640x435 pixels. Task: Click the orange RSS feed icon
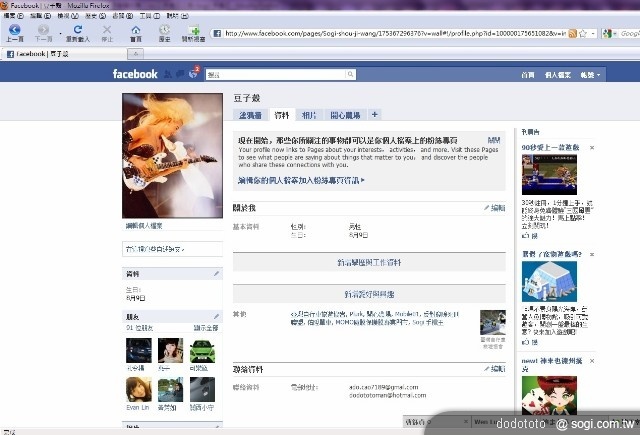tap(573, 33)
